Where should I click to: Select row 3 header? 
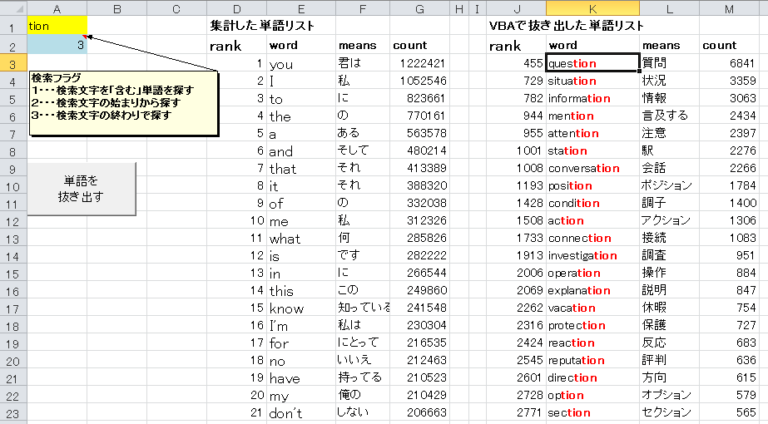point(13,64)
